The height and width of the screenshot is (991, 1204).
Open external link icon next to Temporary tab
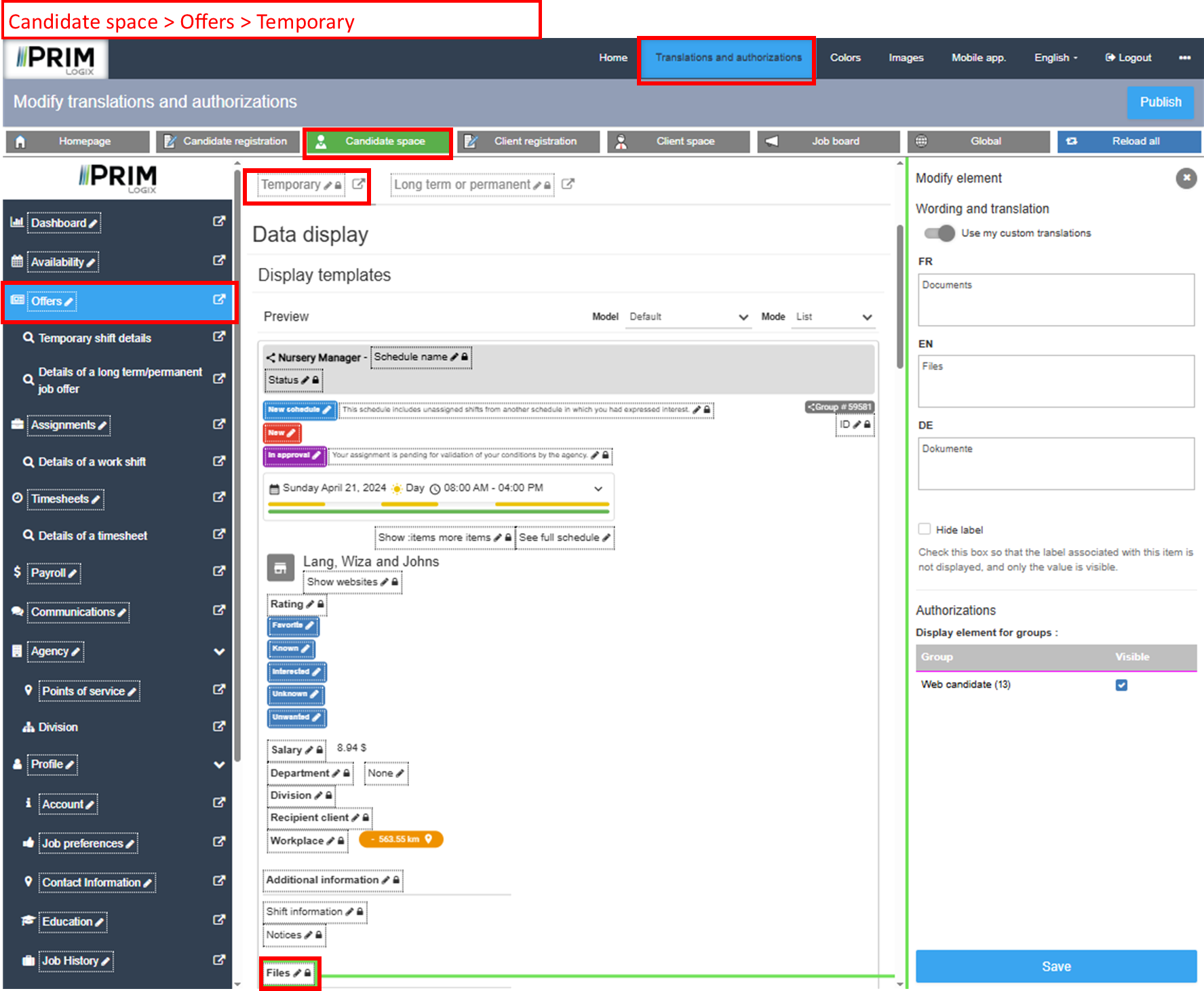358,184
